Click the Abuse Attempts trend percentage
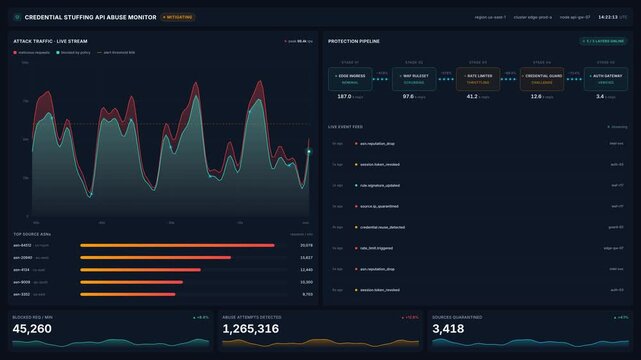This screenshot has width=641, height=360. [410, 318]
